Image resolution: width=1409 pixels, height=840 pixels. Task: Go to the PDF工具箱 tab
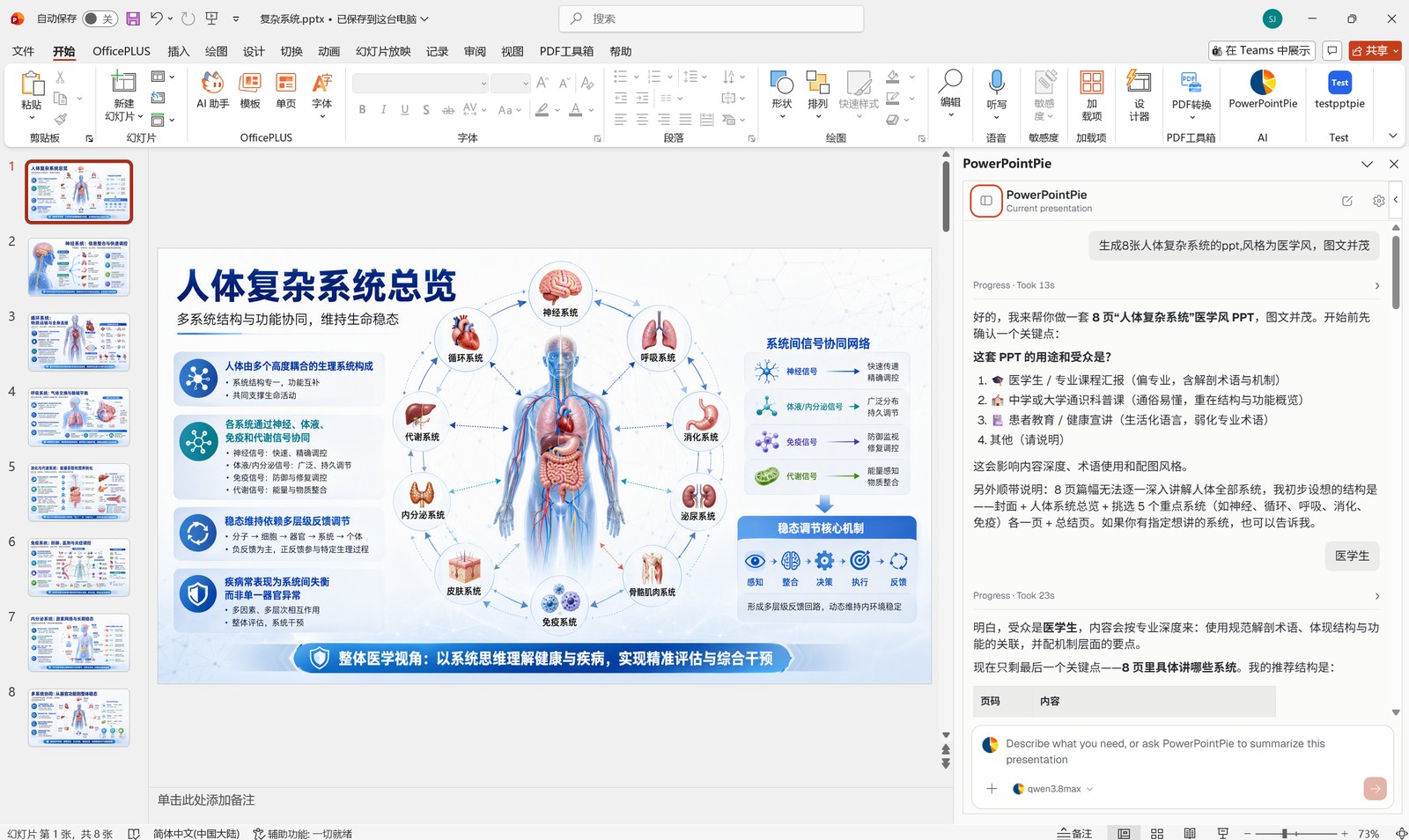(566, 51)
